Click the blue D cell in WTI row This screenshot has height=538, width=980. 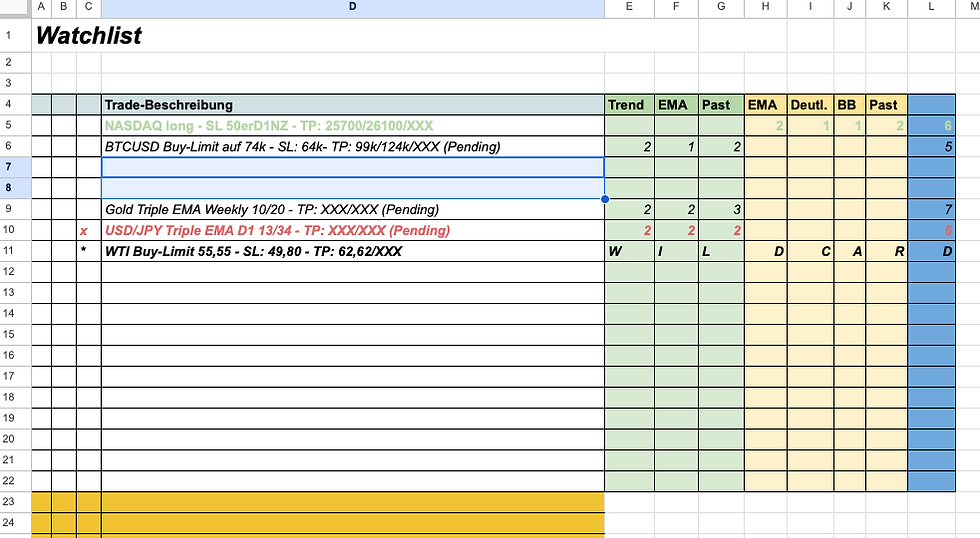pyautogui.click(x=931, y=251)
